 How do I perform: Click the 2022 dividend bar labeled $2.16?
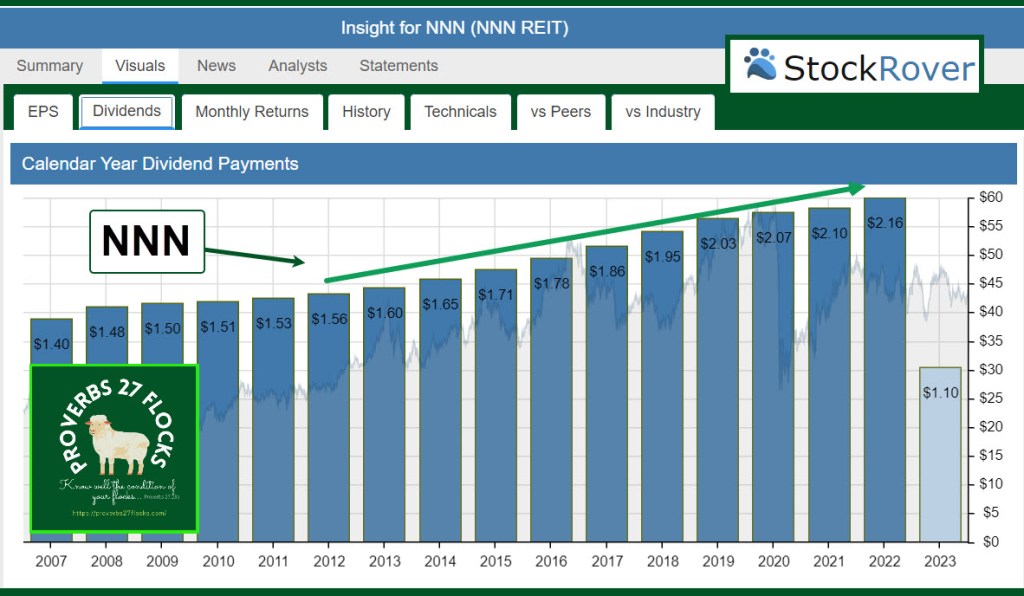point(885,370)
